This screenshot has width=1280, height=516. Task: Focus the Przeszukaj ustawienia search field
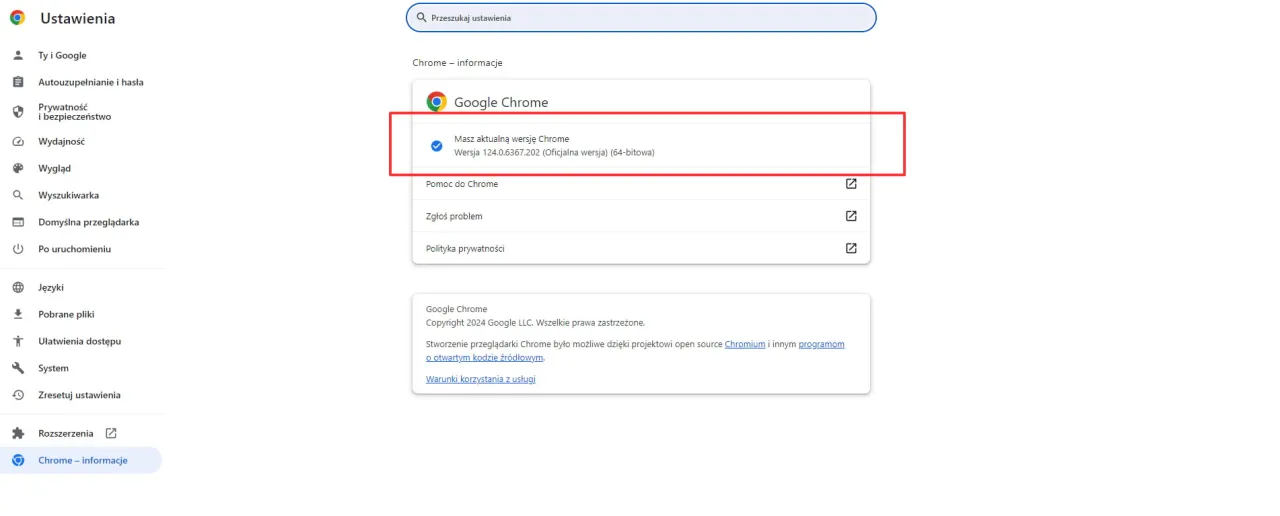[640, 18]
